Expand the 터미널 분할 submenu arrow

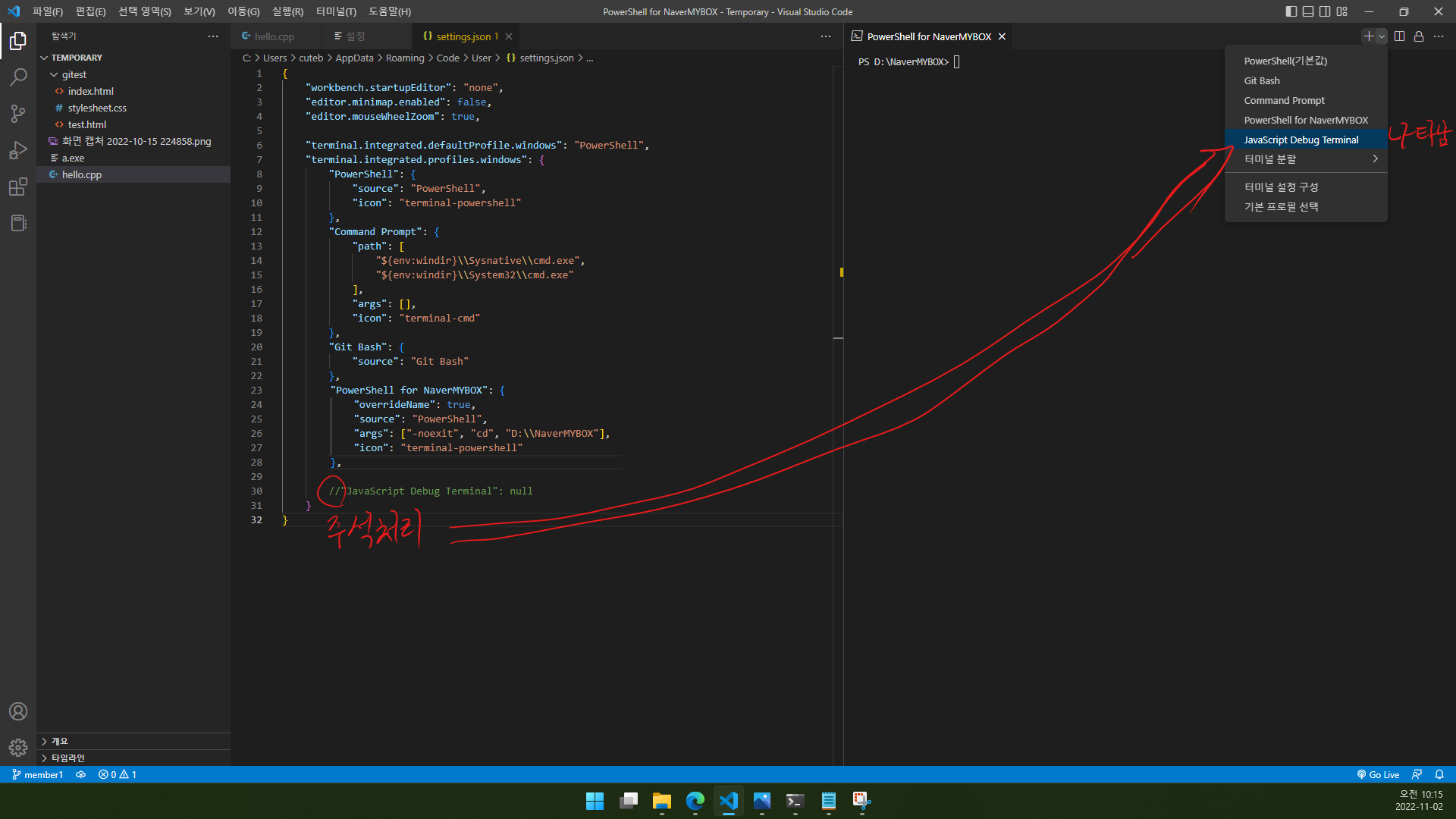tap(1375, 159)
